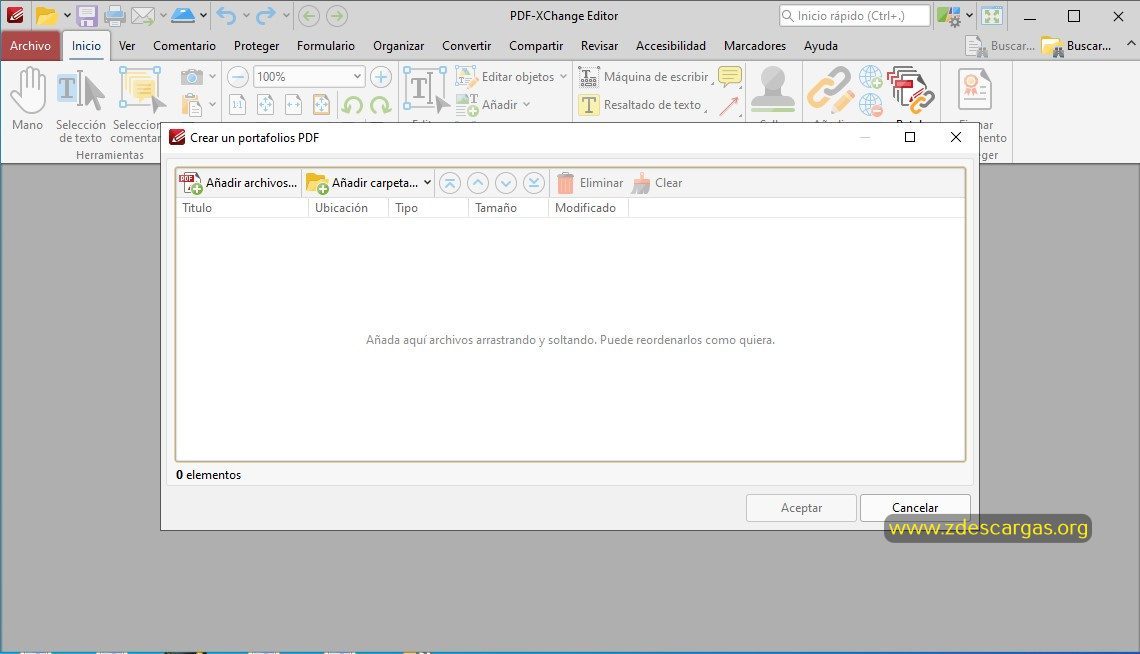Screen dimensions: 1140x654
Task: Click the Cancelar button
Action: coord(915,508)
